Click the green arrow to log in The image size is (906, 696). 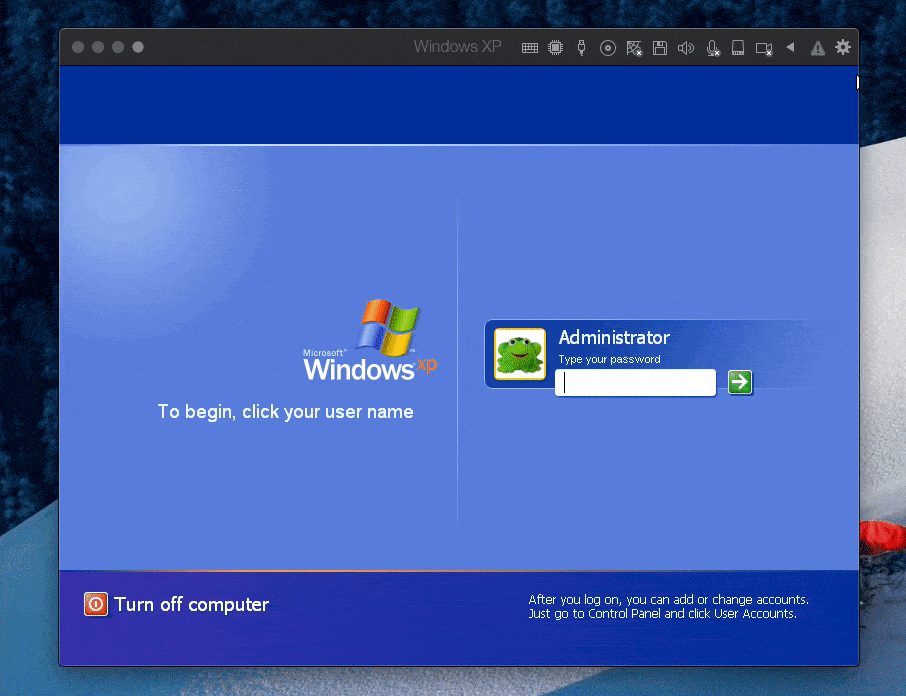coord(740,382)
